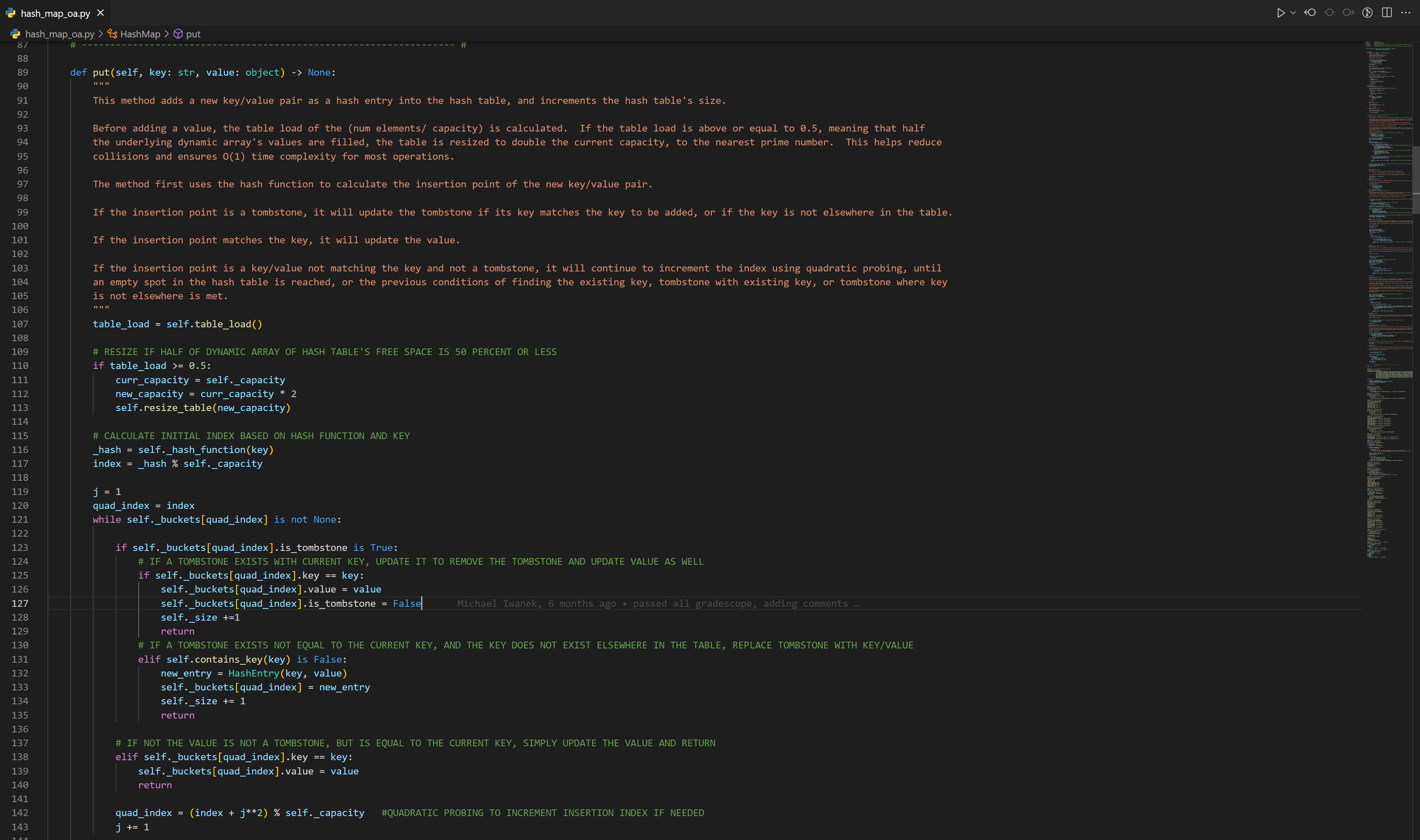
Task: Click 'self.resize_table(new_capacity)' call
Action: (x=203, y=408)
